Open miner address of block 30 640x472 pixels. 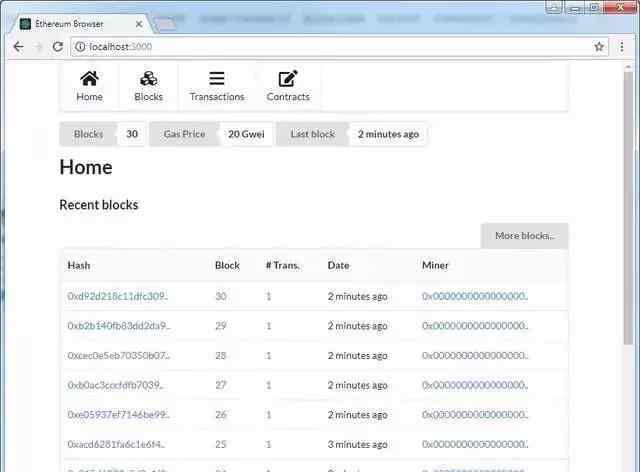475,296
